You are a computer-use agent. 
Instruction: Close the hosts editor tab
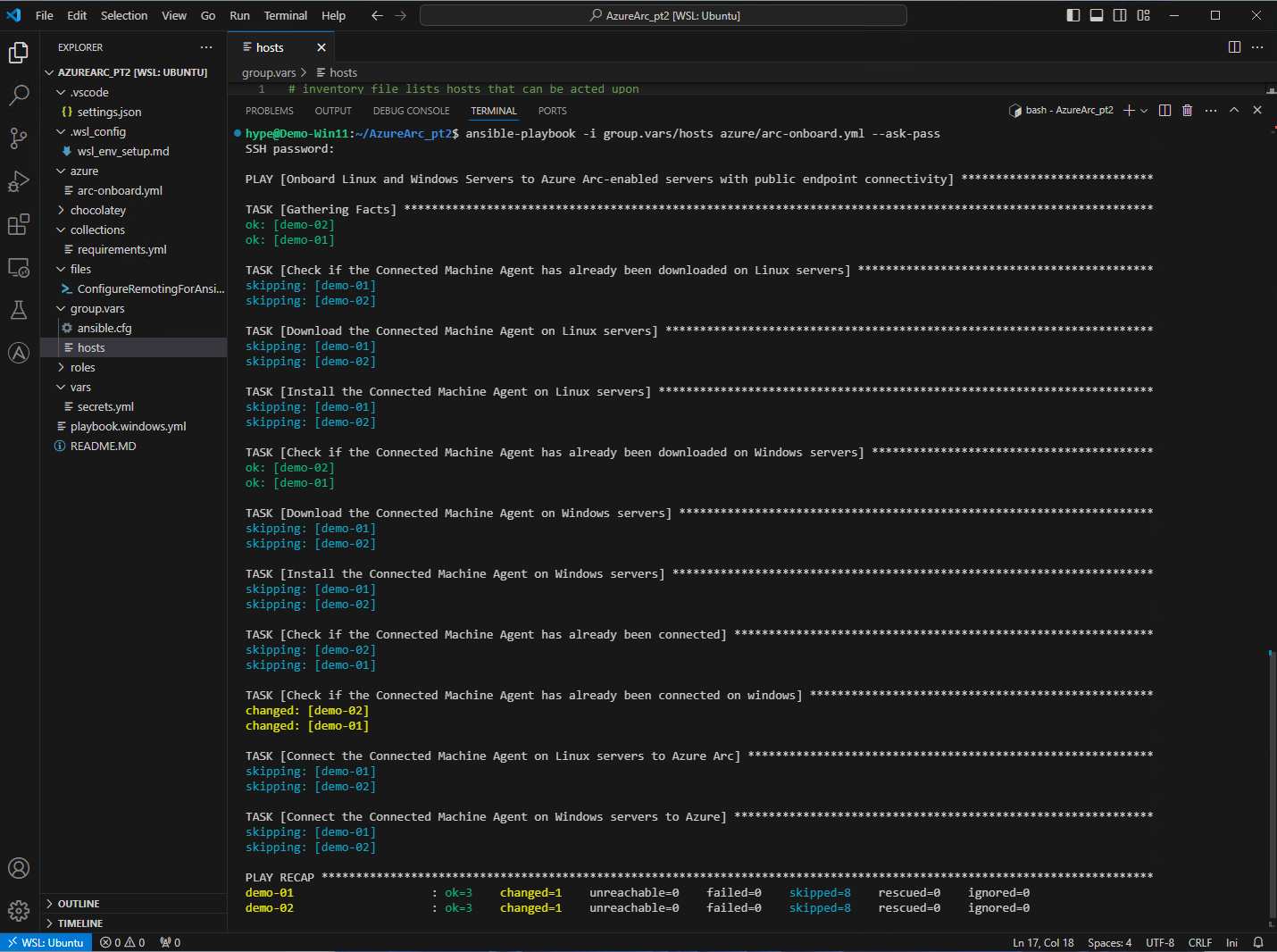[x=321, y=47]
